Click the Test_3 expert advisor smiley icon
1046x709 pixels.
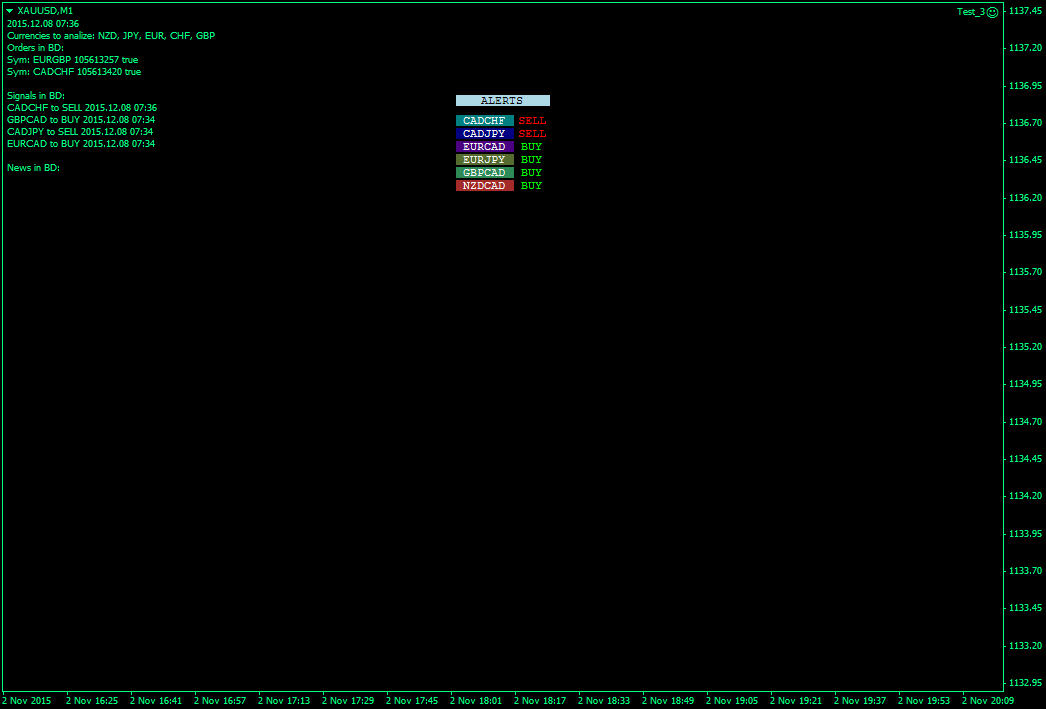[992, 12]
